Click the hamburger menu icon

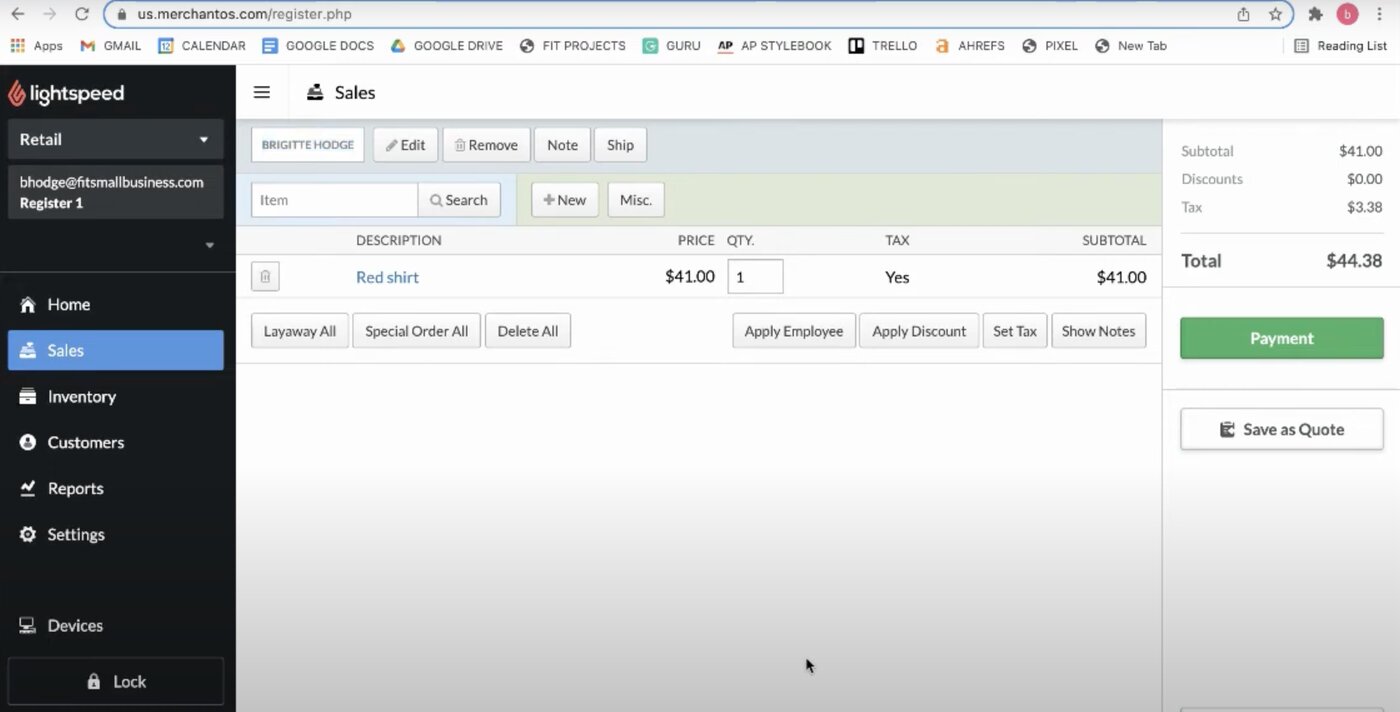[261, 92]
